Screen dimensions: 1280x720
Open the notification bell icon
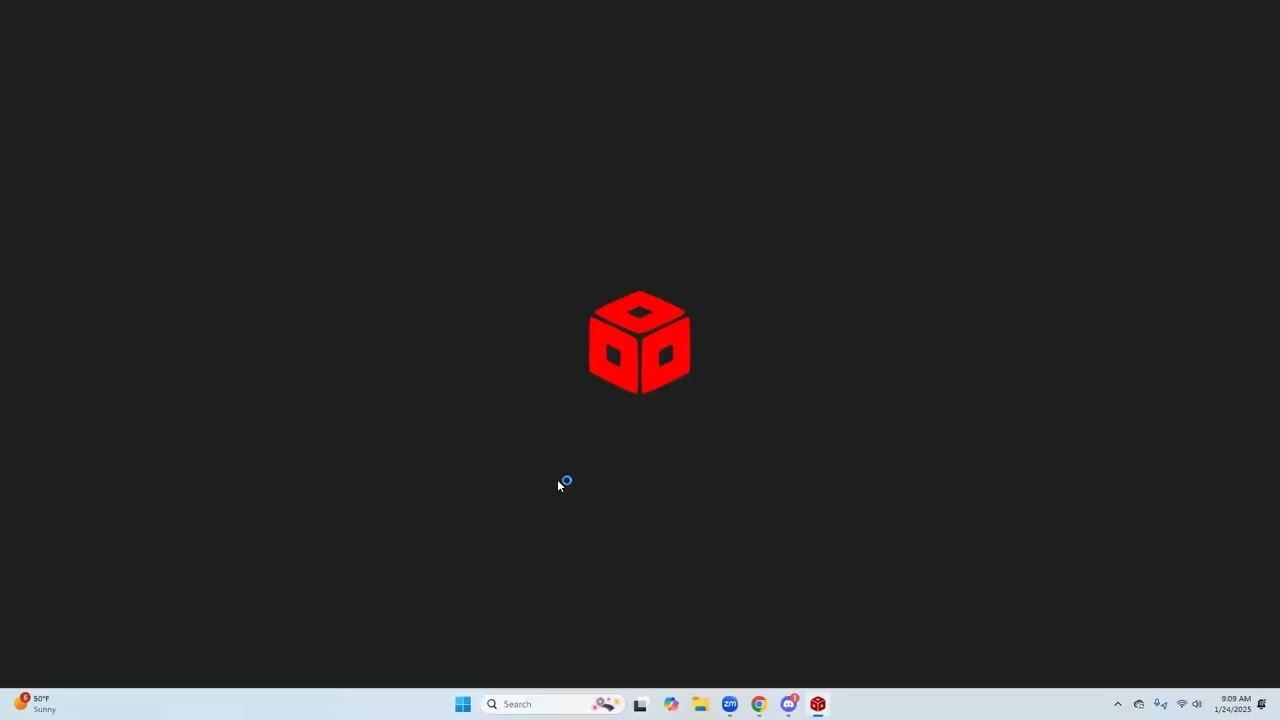[x=1262, y=704]
